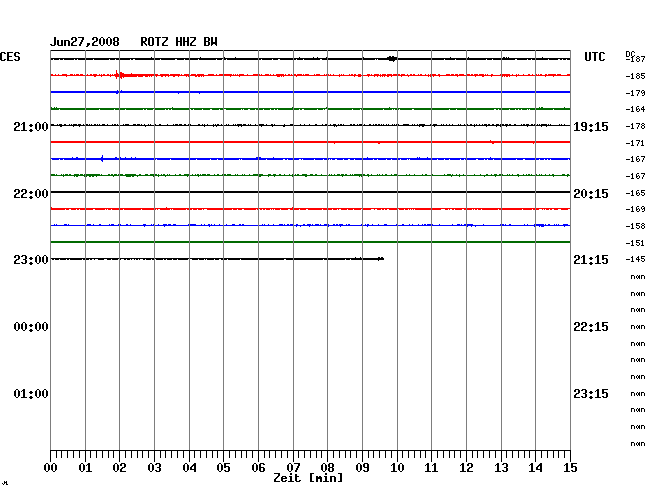Image resolution: width=650 pixels, height=494 pixels.
Task: Click the 19:15 UTC time label
Action: point(591,127)
